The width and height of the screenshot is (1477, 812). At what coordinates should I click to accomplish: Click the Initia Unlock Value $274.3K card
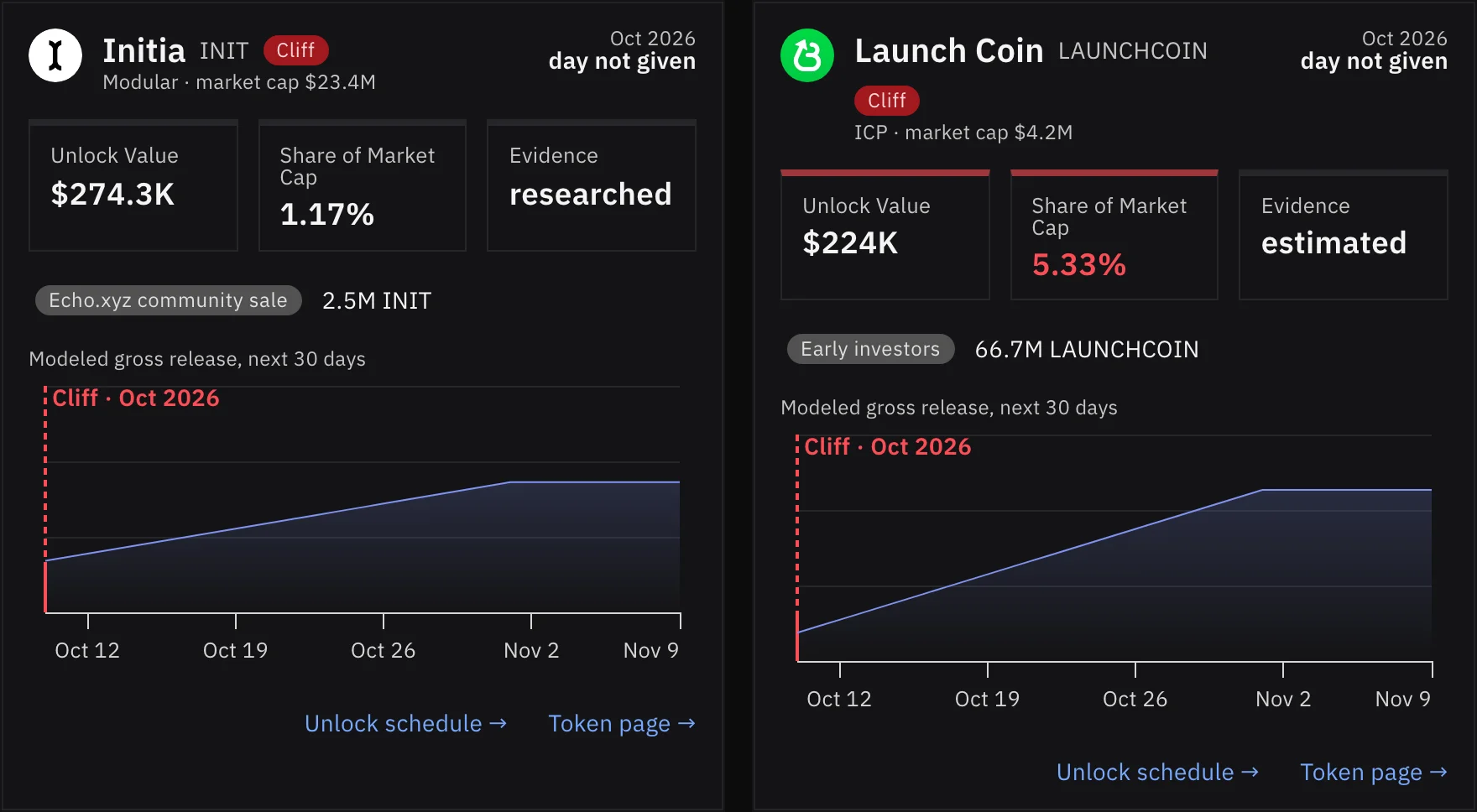tap(133, 185)
